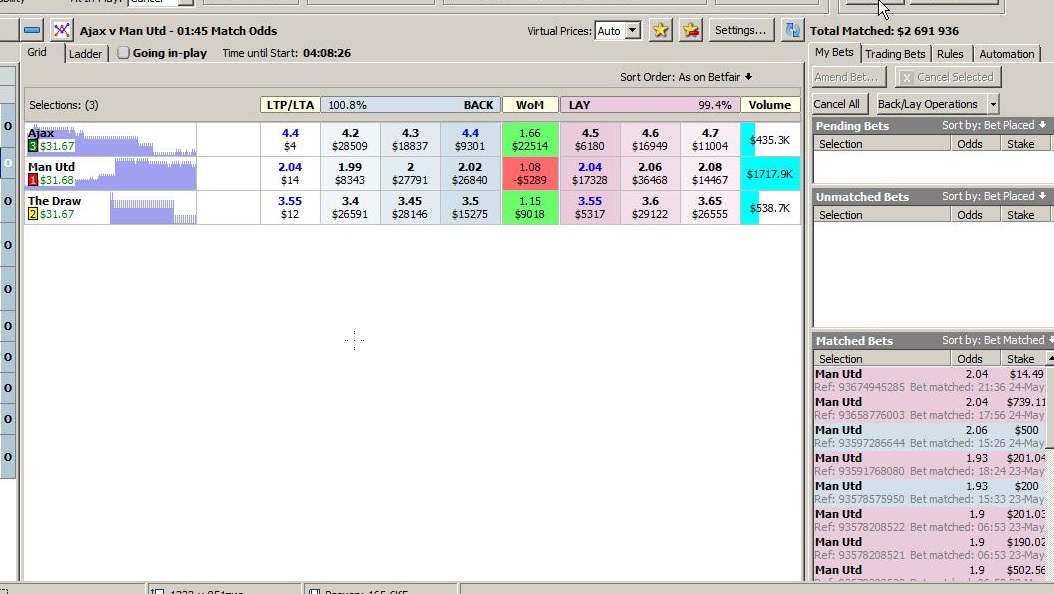Click the LTP/LTA column header

pos(290,105)
